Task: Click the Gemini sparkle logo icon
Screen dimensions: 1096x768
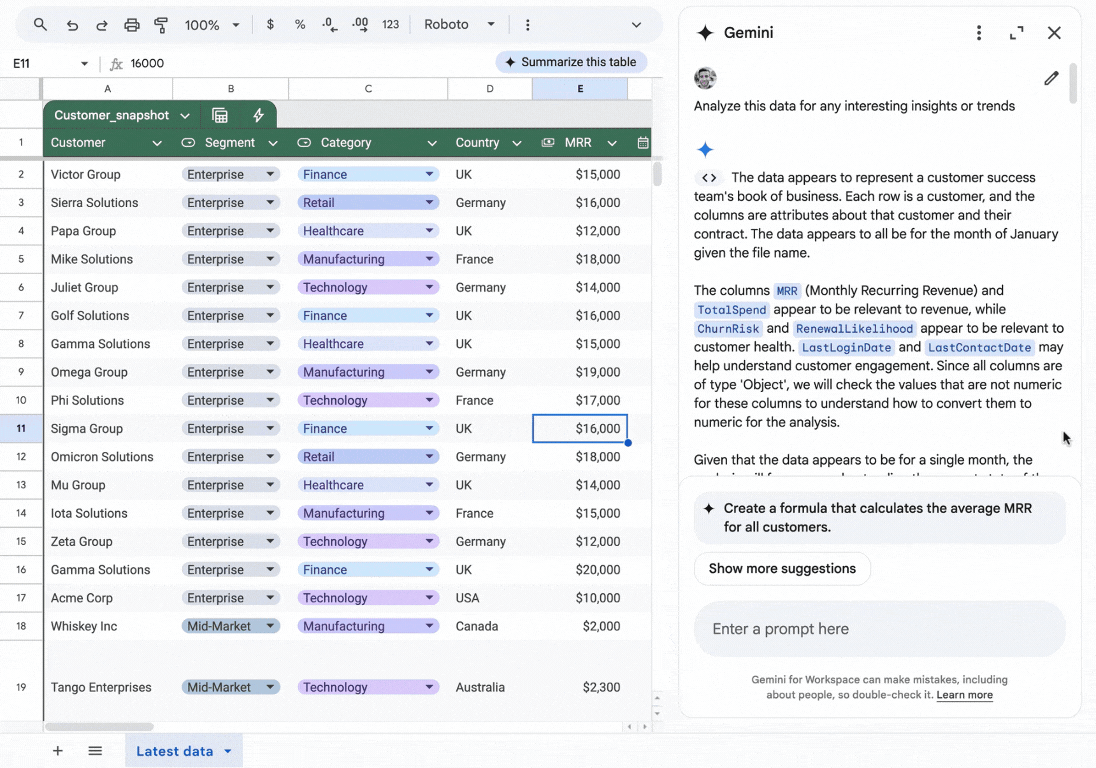Action: (705, 33)
